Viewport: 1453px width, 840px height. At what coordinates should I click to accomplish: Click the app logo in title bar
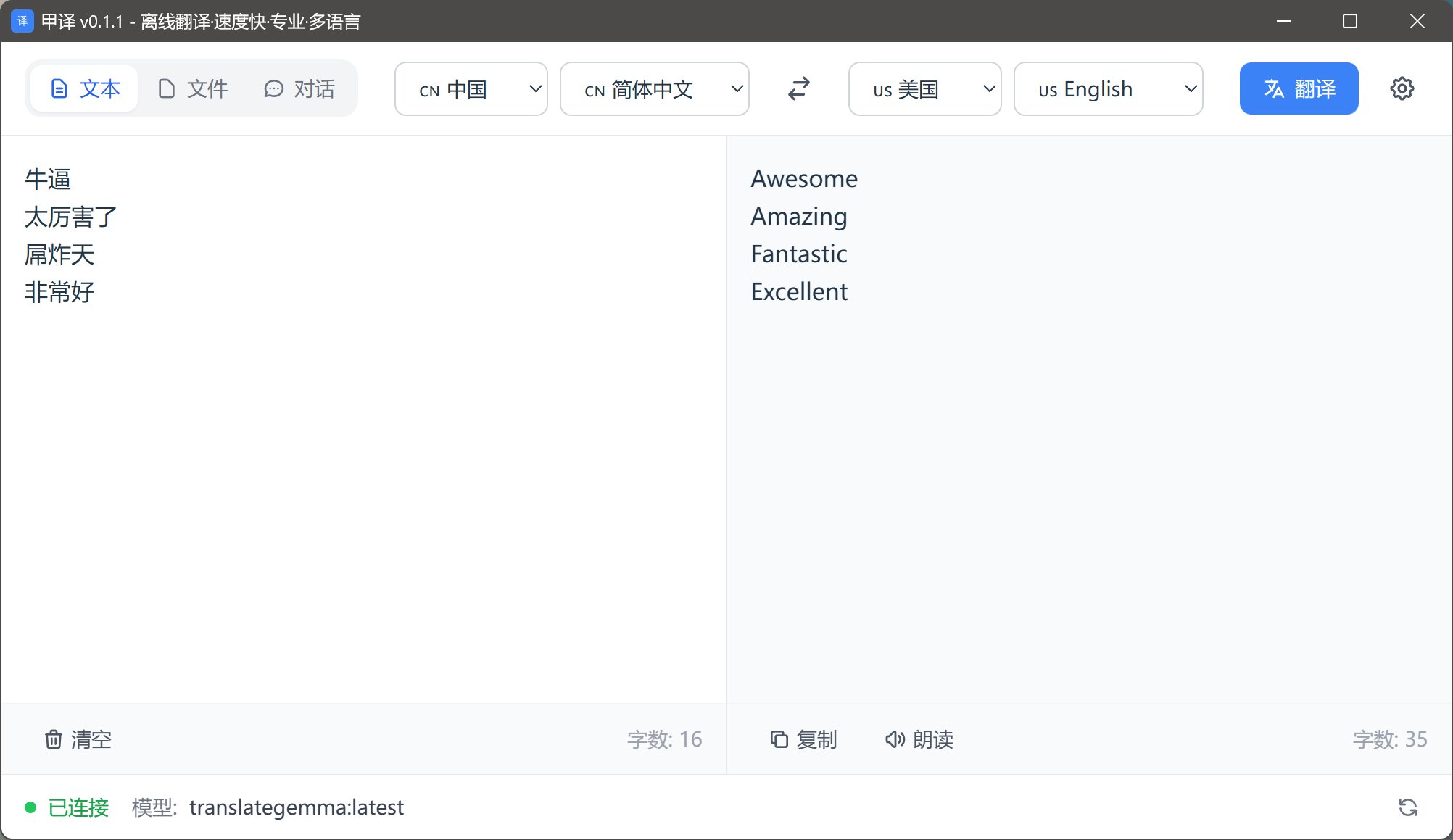coord(22,21)
